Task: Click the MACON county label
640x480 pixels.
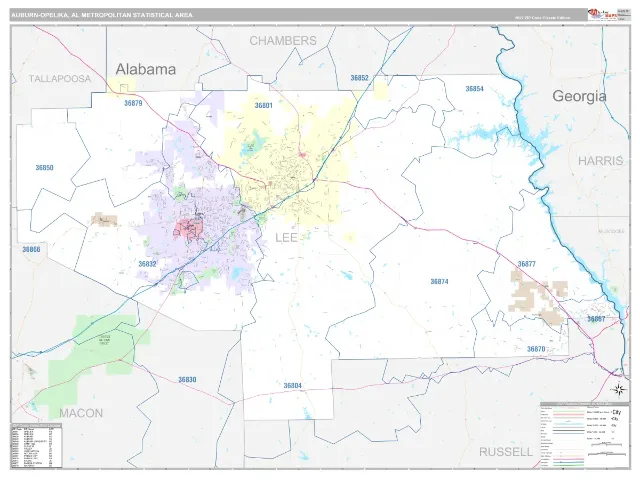Action: coord(81,413)
